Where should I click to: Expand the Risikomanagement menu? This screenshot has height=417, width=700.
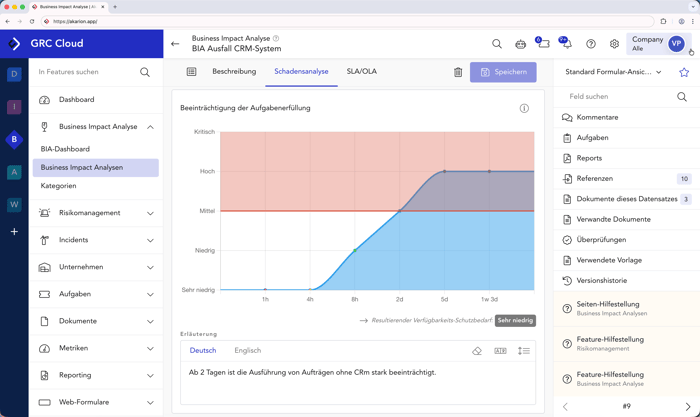point(150,213)
